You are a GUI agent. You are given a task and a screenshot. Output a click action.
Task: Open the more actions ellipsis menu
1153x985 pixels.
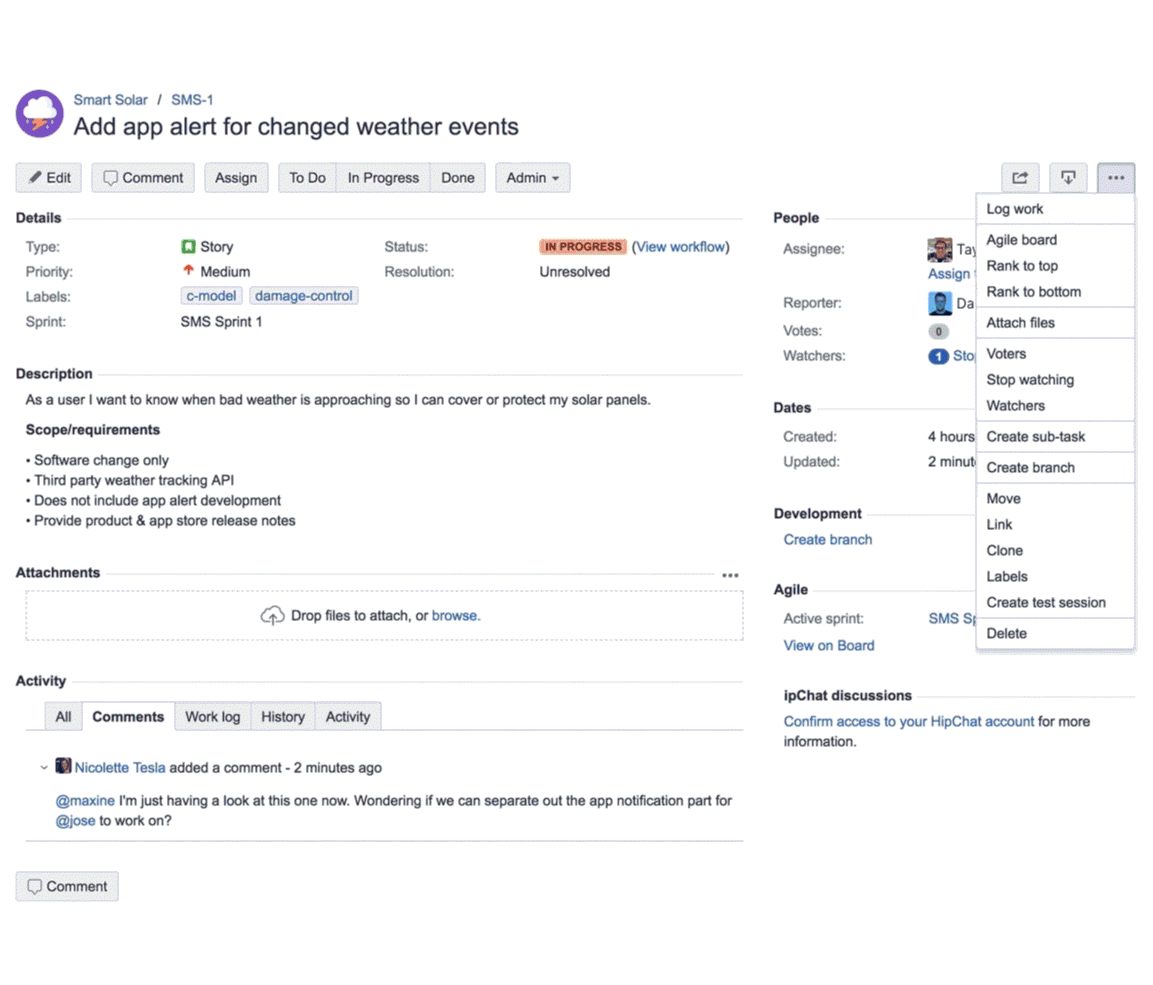(x=1117, y=177)
